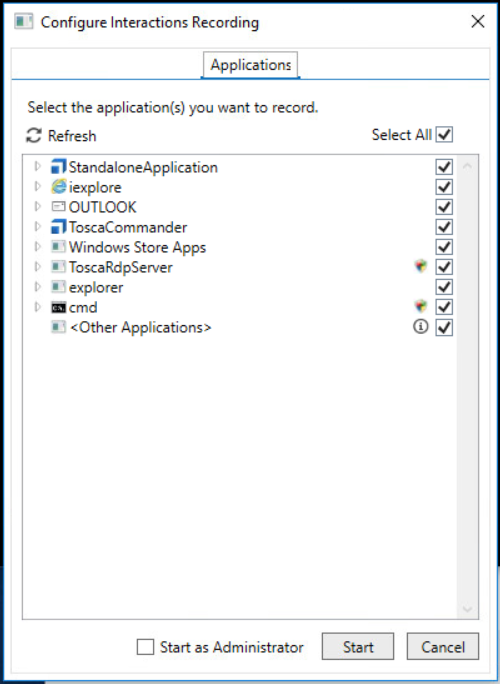Uncheck the explorer application checkbox
Screen dimensions: 500x684
pyautogui.click(x=444, y=287)
